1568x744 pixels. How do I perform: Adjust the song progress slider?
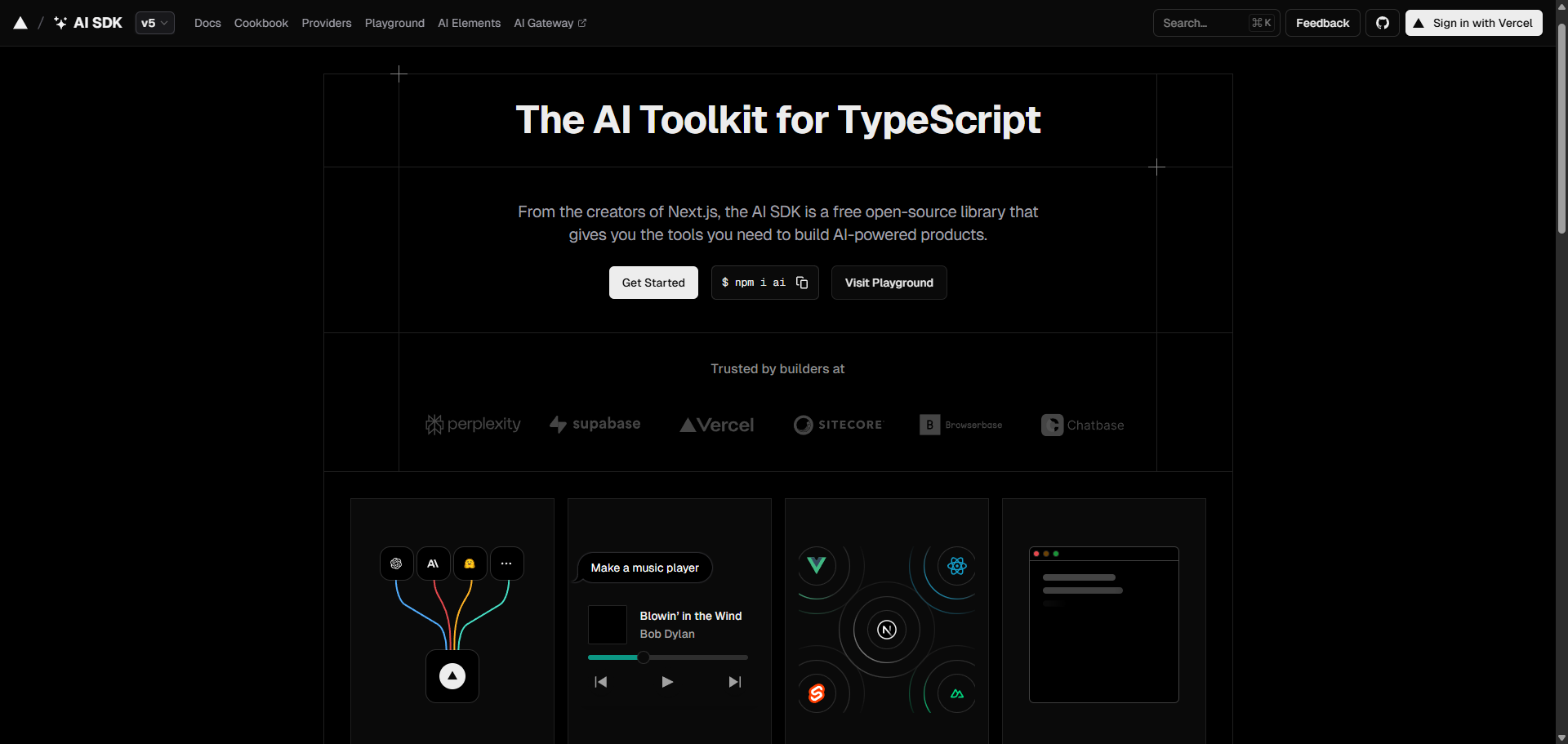click(x=644, y=657)
